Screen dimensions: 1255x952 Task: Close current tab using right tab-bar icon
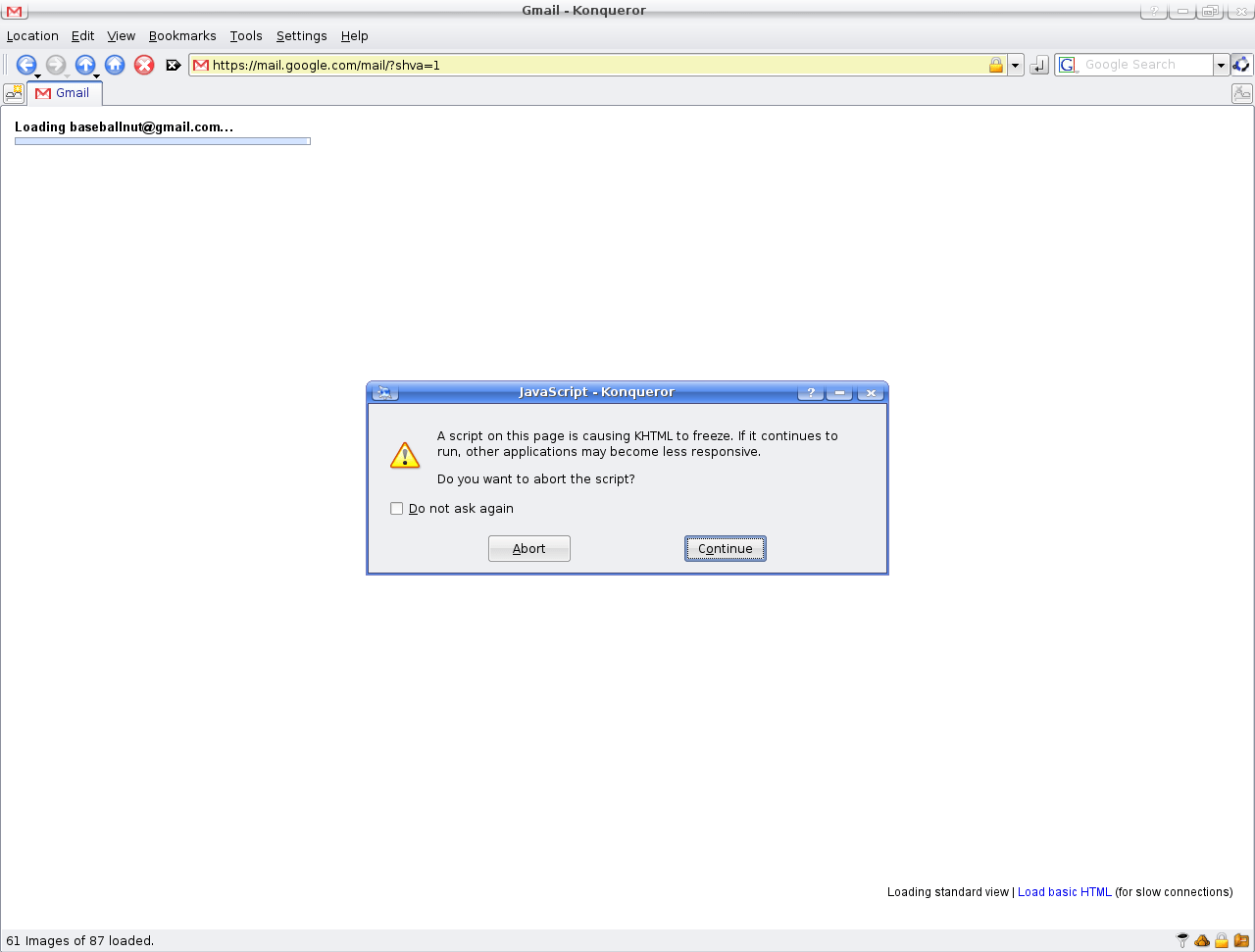1241,93
